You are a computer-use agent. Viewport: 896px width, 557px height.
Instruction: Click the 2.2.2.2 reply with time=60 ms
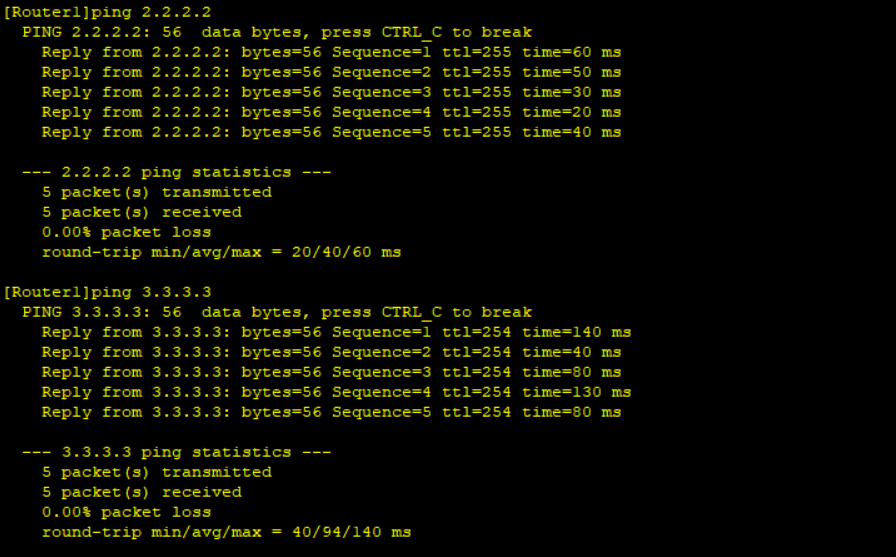click(x=331, y=52)
